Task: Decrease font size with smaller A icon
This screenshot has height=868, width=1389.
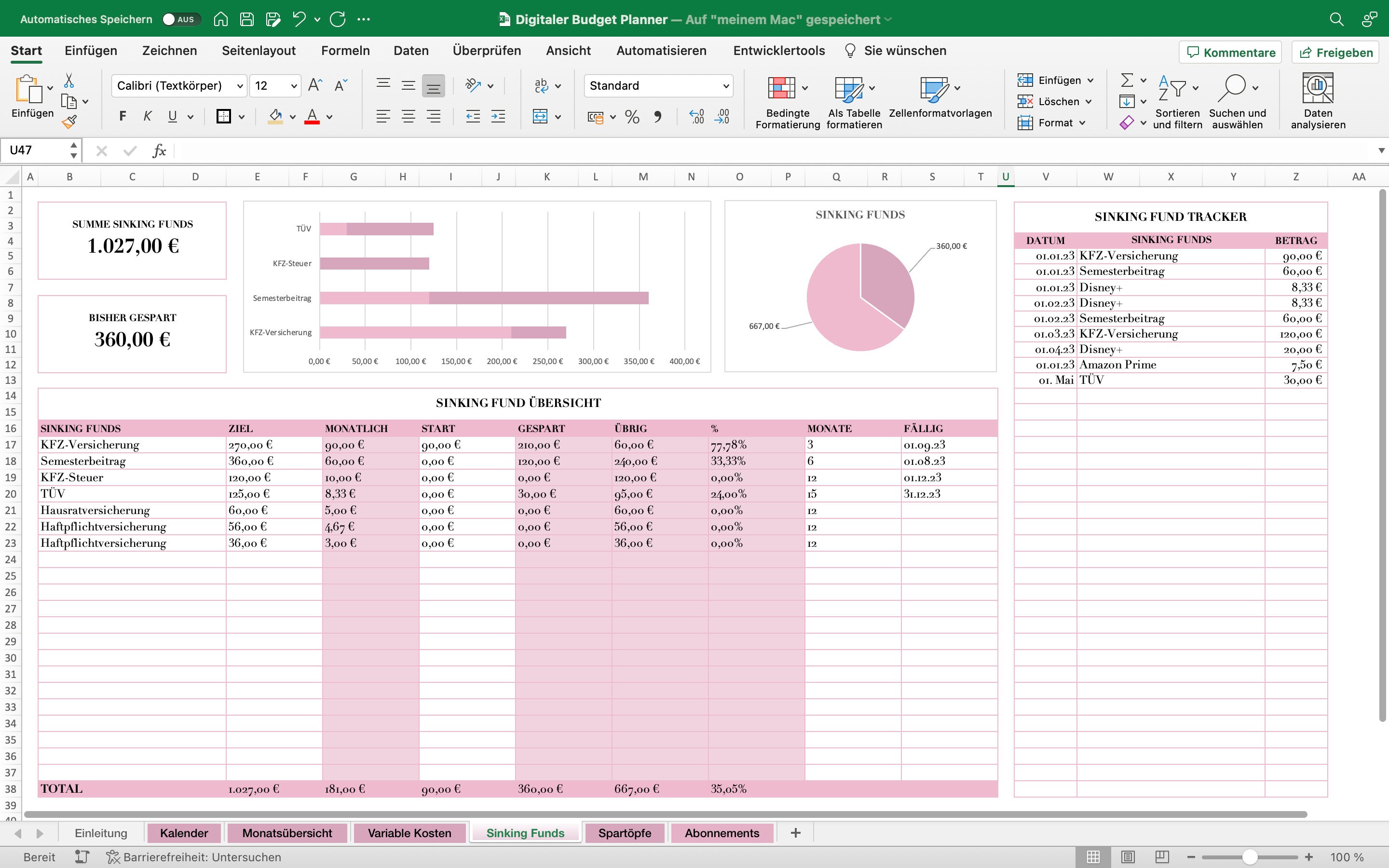Action: [x=341, y=85]
